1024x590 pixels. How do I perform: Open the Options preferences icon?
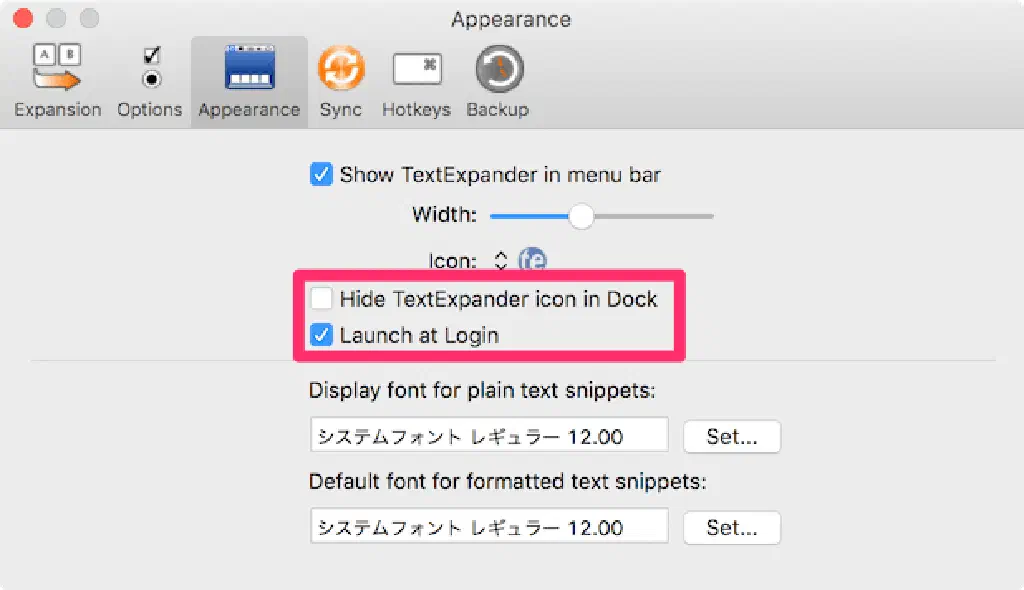point(150,70)
